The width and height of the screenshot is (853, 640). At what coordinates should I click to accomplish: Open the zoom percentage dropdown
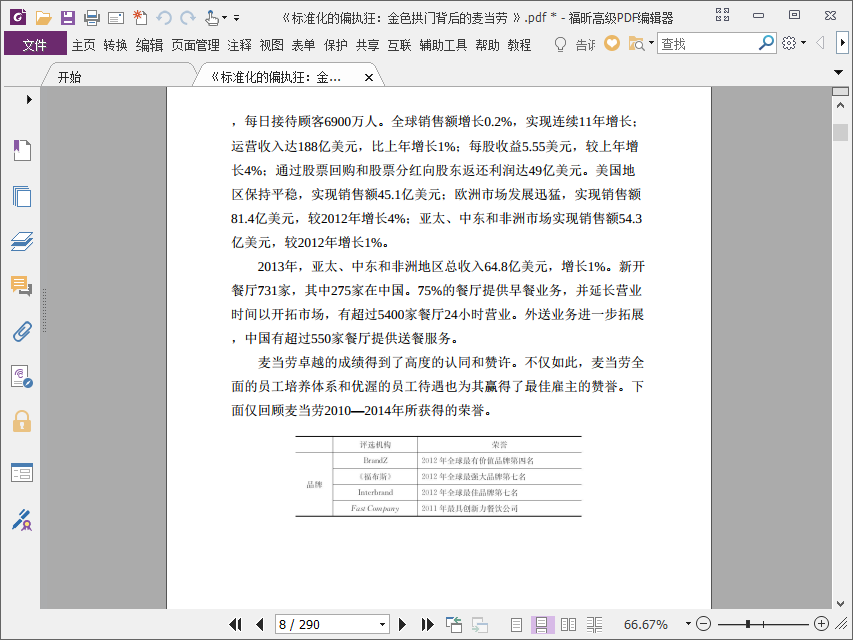688,624
